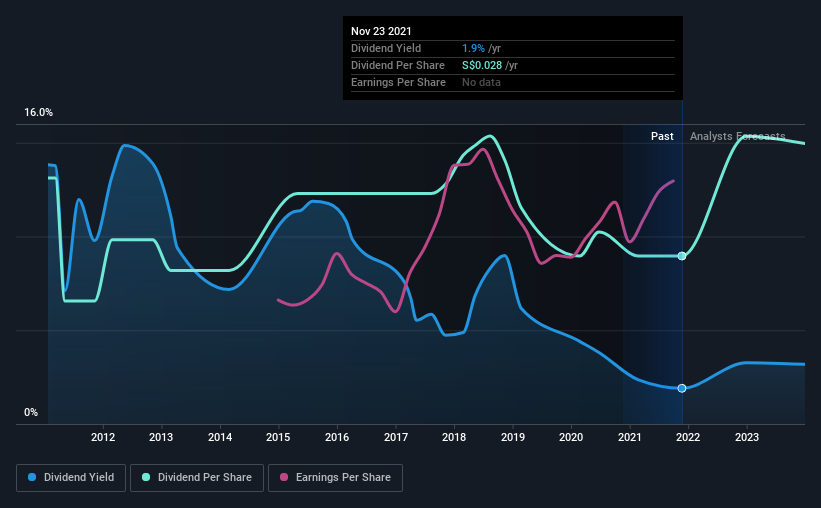Click the 2012 x-axis year label
The width and height of the screenshot is (821, 508).
point(103,437)
